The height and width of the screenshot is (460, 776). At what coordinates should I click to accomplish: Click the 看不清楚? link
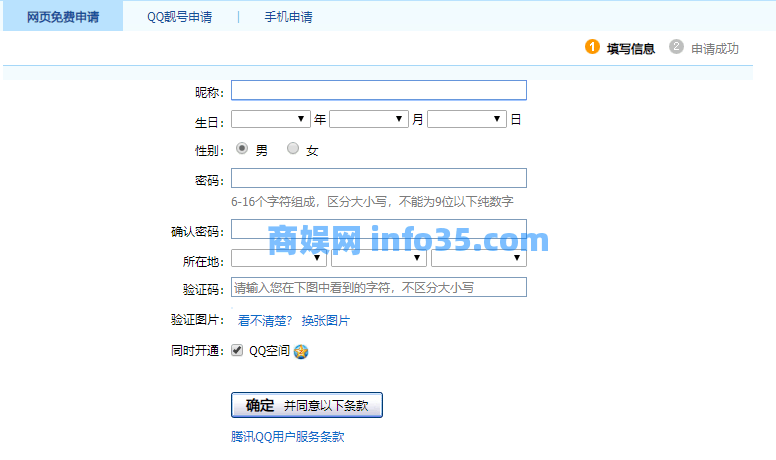(x=265, y=321)
